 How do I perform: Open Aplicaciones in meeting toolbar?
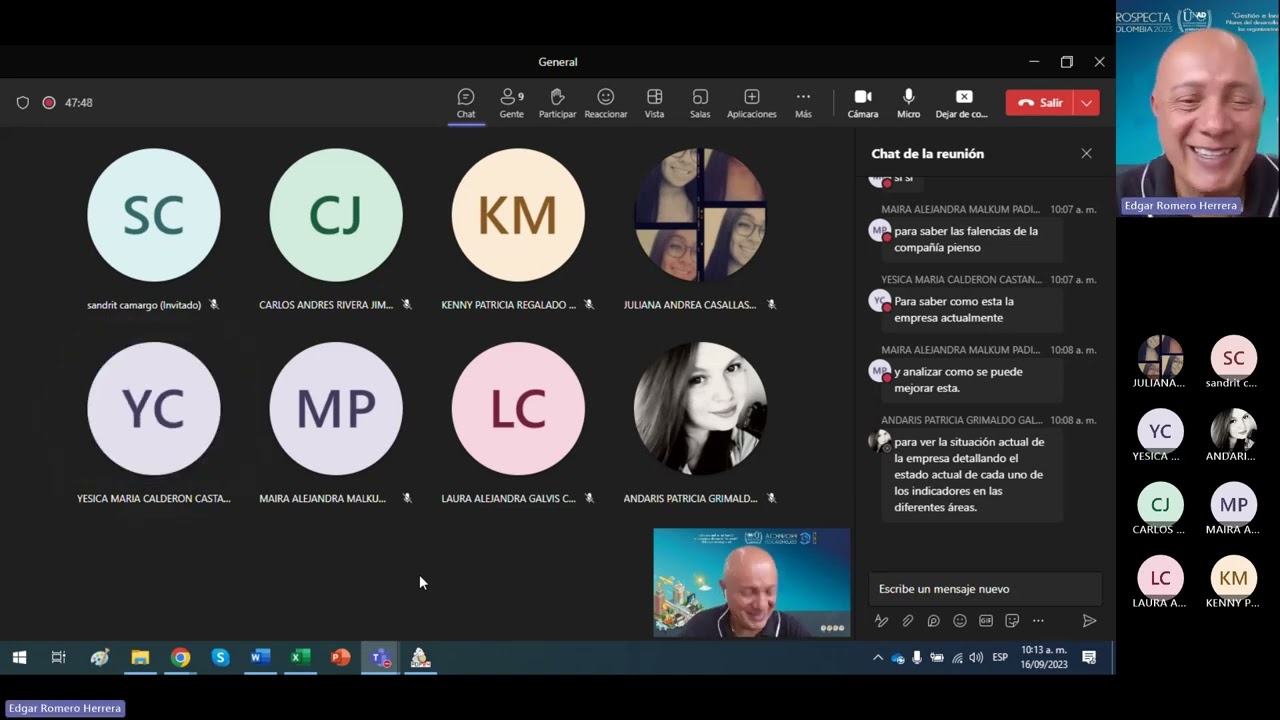pyautogui.click(x=752, y=103)
